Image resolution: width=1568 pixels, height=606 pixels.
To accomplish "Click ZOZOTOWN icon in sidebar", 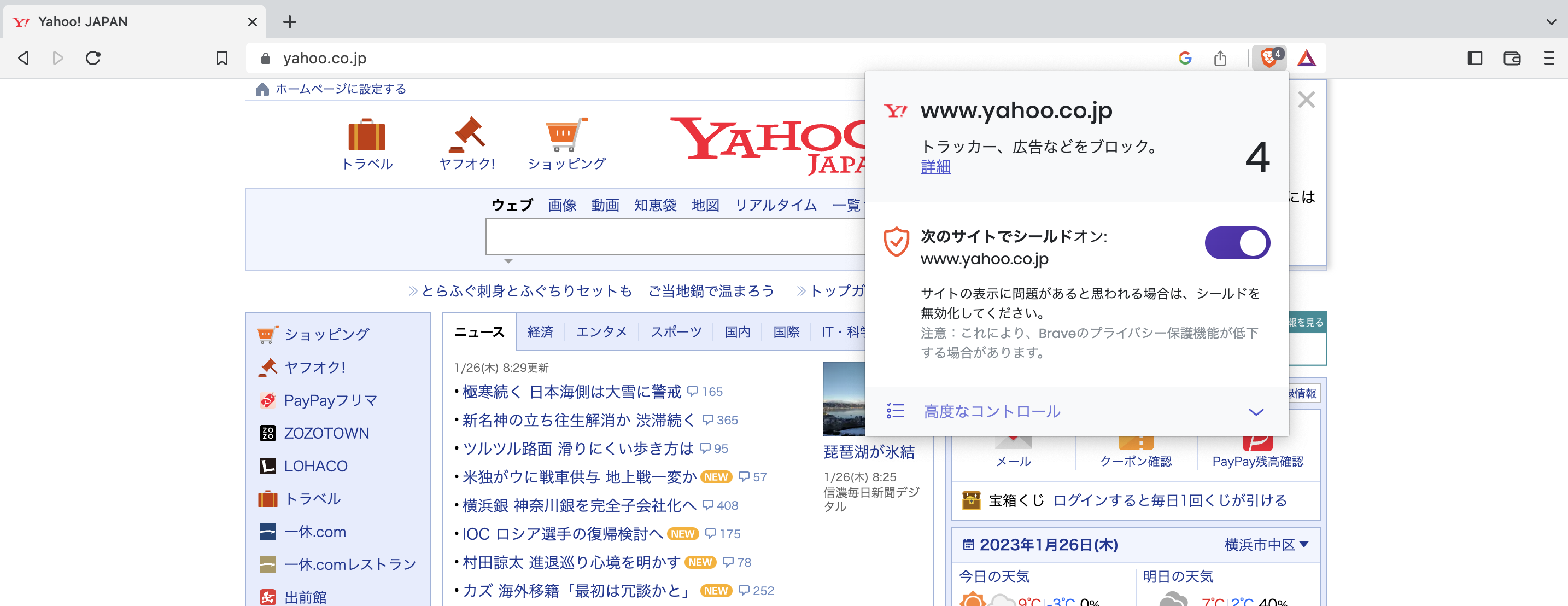I will click(x=268, y=433).
